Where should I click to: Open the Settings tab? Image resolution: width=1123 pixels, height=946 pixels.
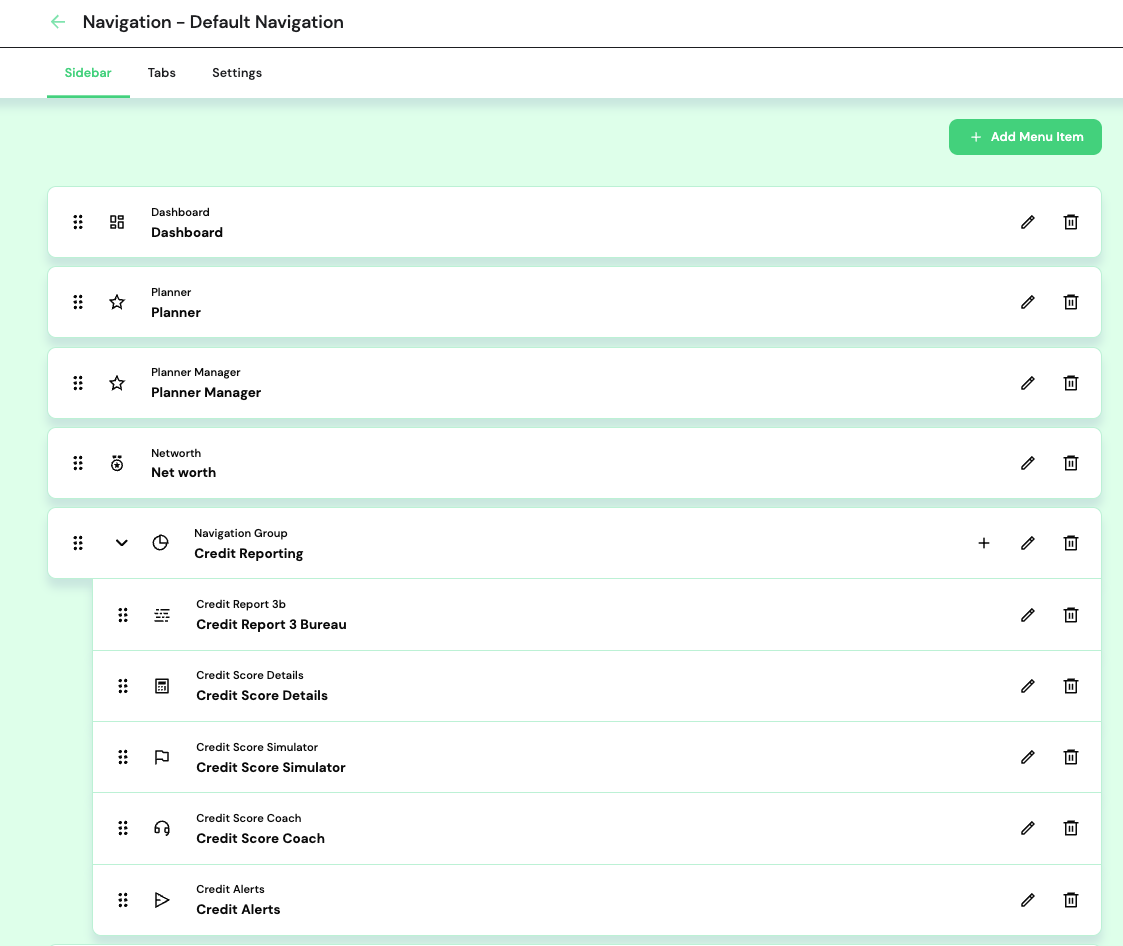(237, 73)
